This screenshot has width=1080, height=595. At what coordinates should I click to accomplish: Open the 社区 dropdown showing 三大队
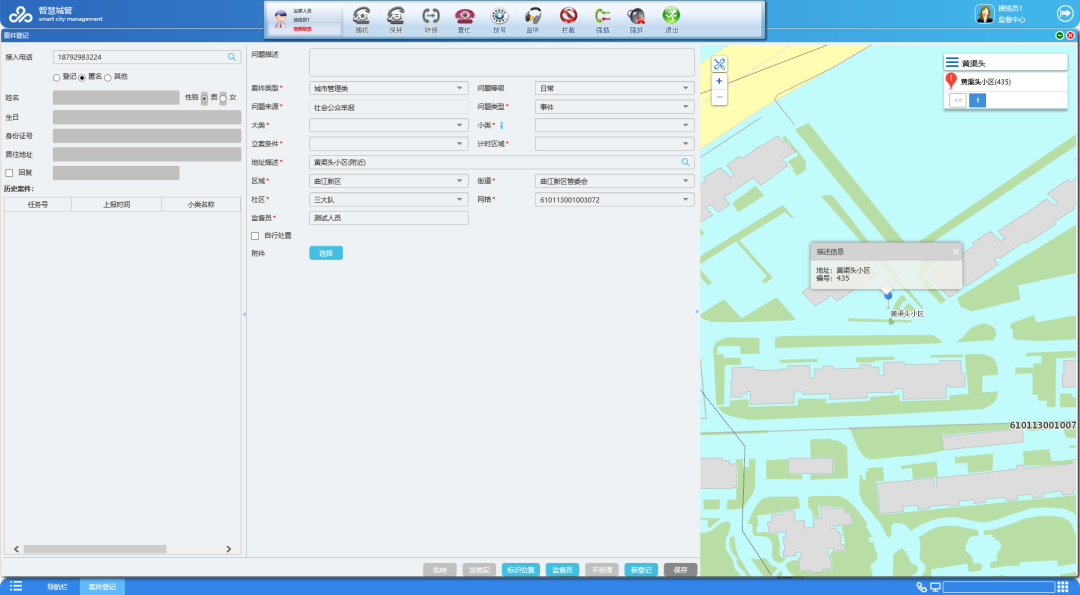(389, 200)
